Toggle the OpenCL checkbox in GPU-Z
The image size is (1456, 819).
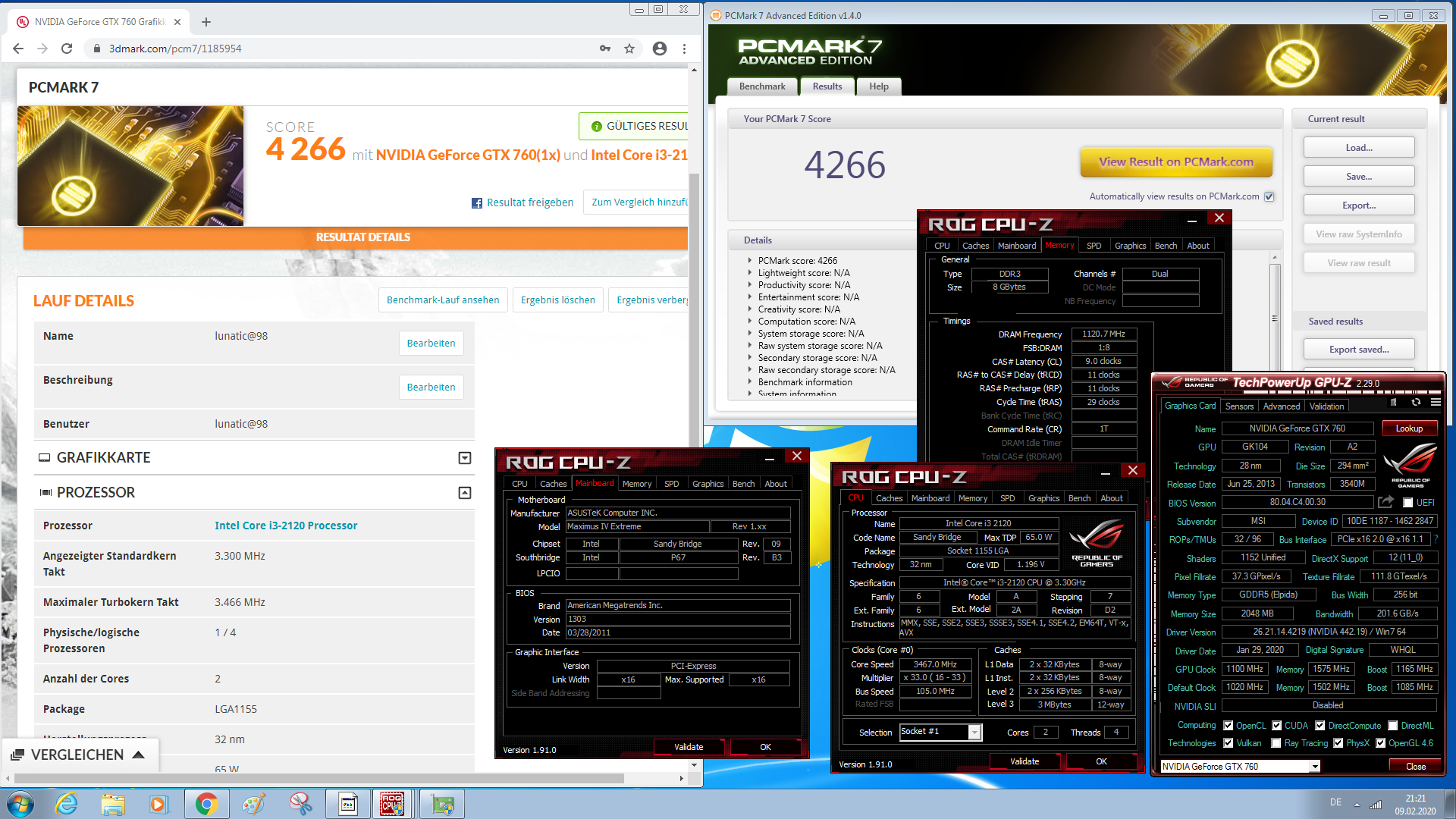coord(1228,726)
